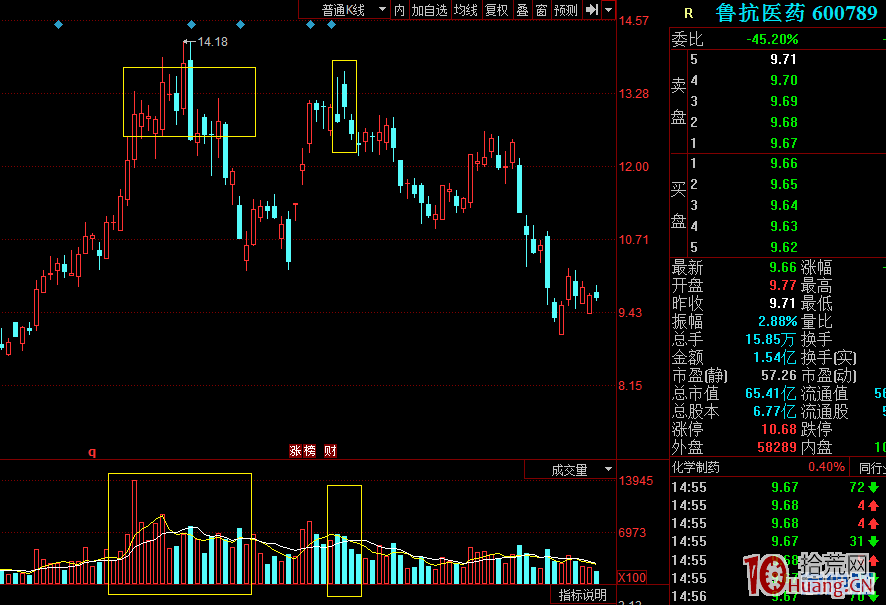The image size is (886, 605).
Task: Click the red q marker on chart
Action: pyautogui.click(x=92, y=452)
